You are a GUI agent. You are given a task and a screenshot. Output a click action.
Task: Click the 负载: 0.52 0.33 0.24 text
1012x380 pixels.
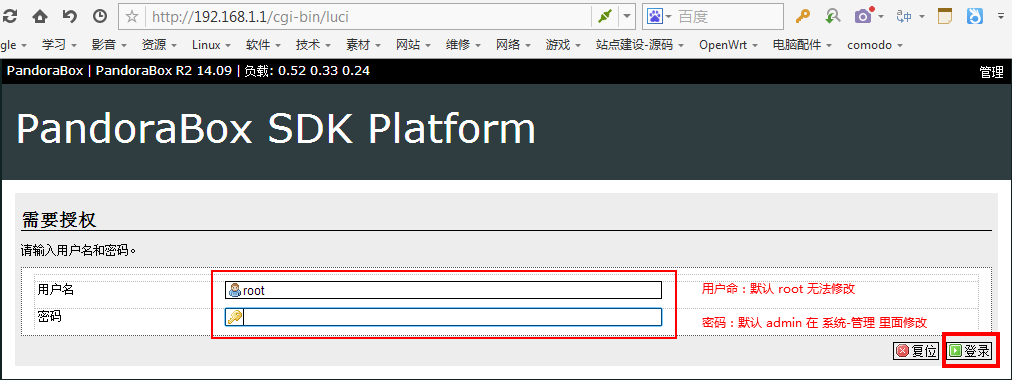pos(307,71)
